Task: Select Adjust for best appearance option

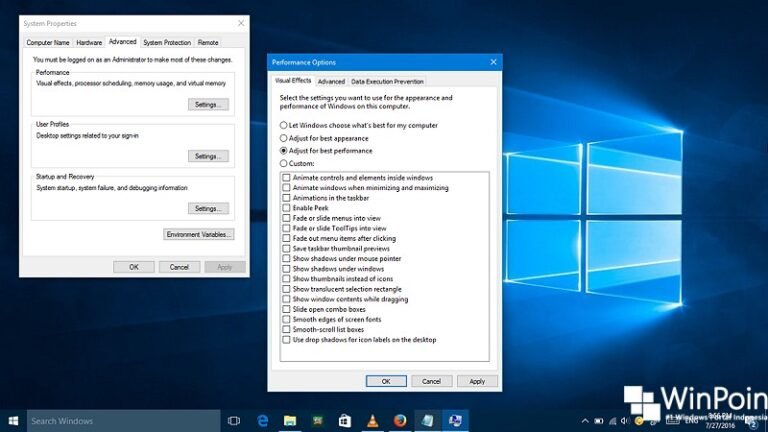Action: pyautogui.click(x=284, y=138)
